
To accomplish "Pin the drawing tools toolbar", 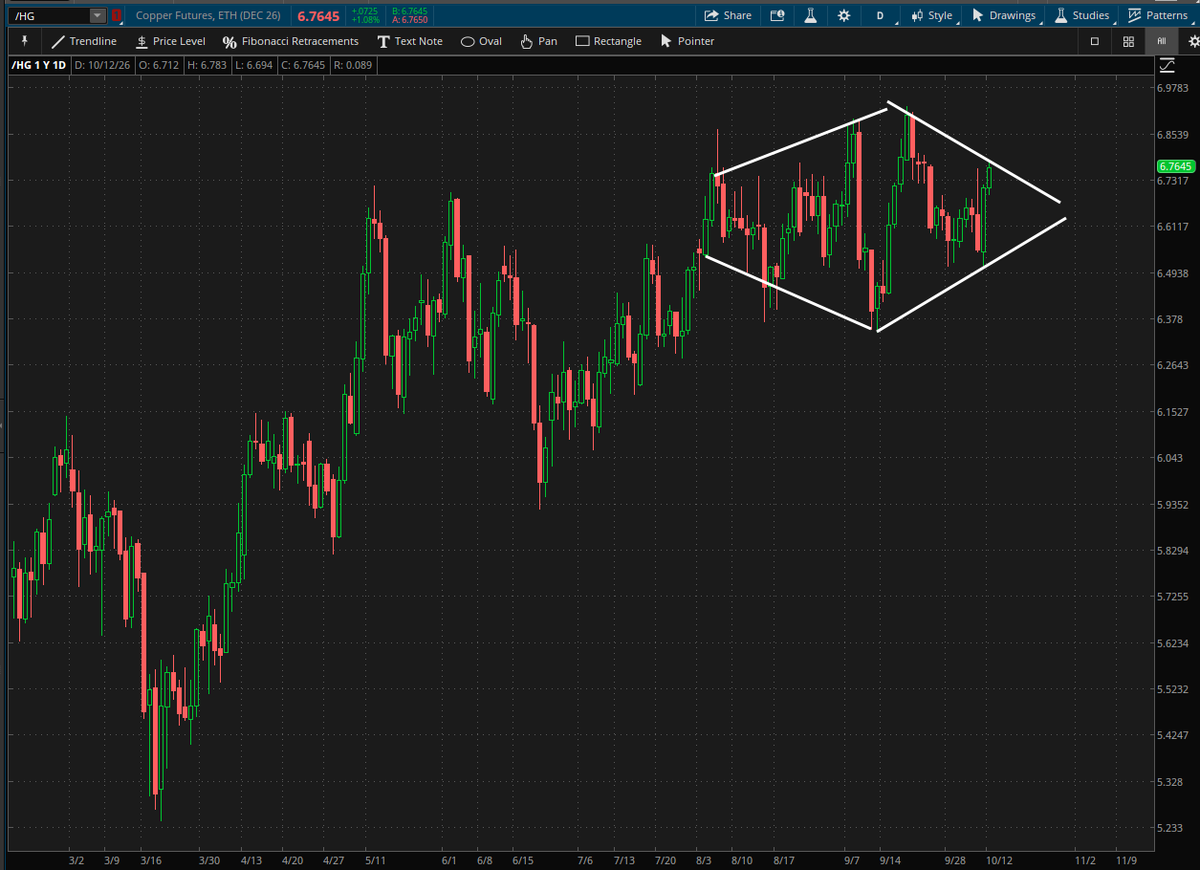I will pos(24,41).
